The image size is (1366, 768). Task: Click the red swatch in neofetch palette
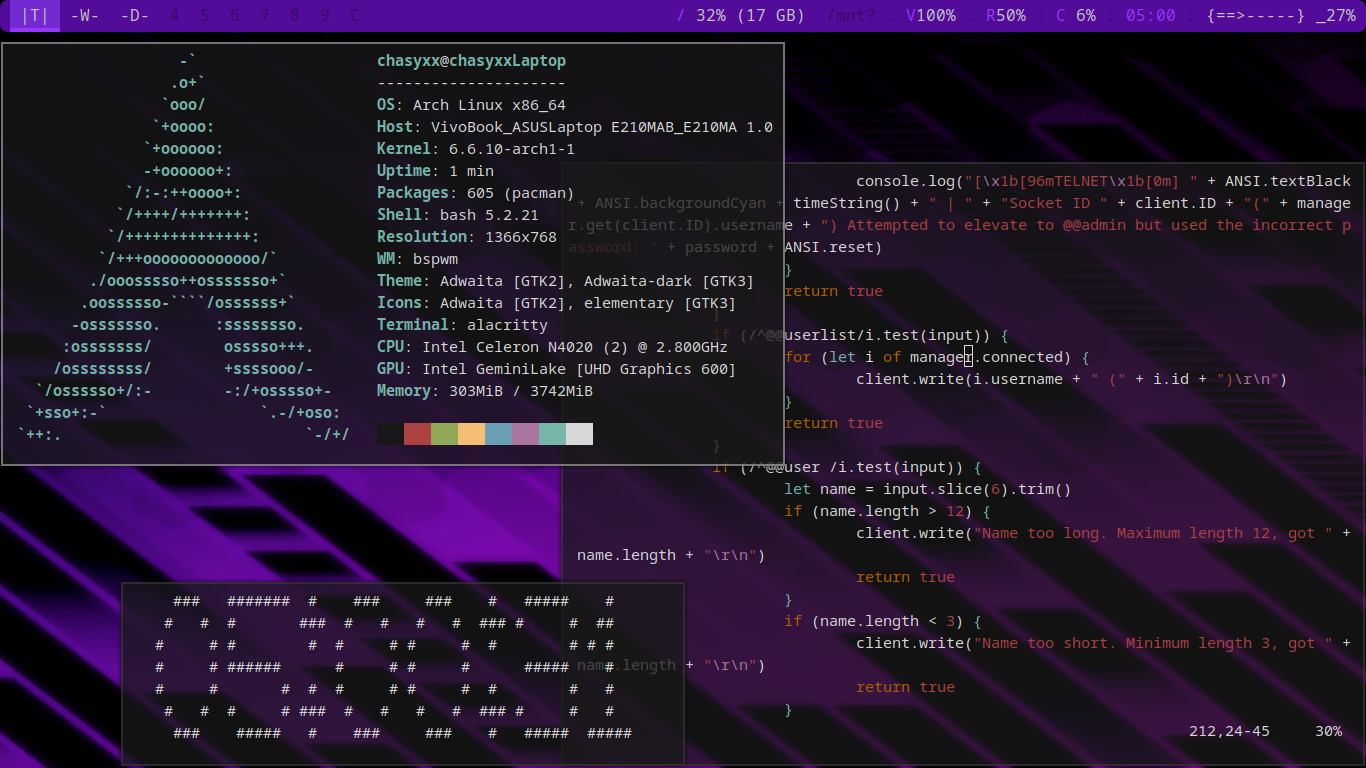point(417,433)
